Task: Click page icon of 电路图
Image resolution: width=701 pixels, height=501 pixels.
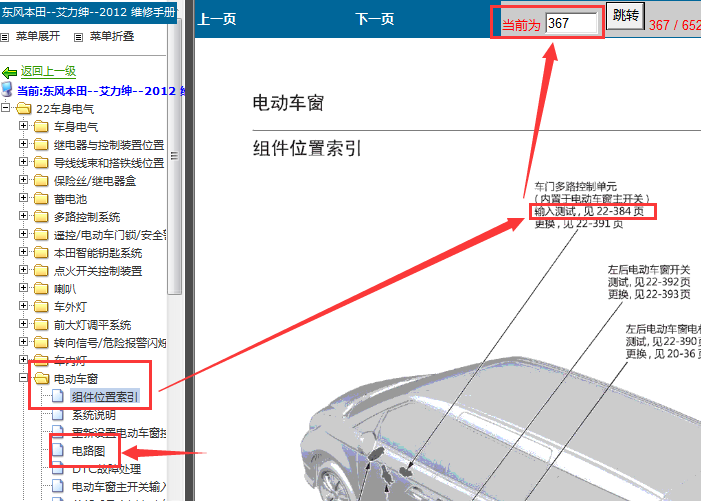Action: pyautogui.click(x=58, y=450)
